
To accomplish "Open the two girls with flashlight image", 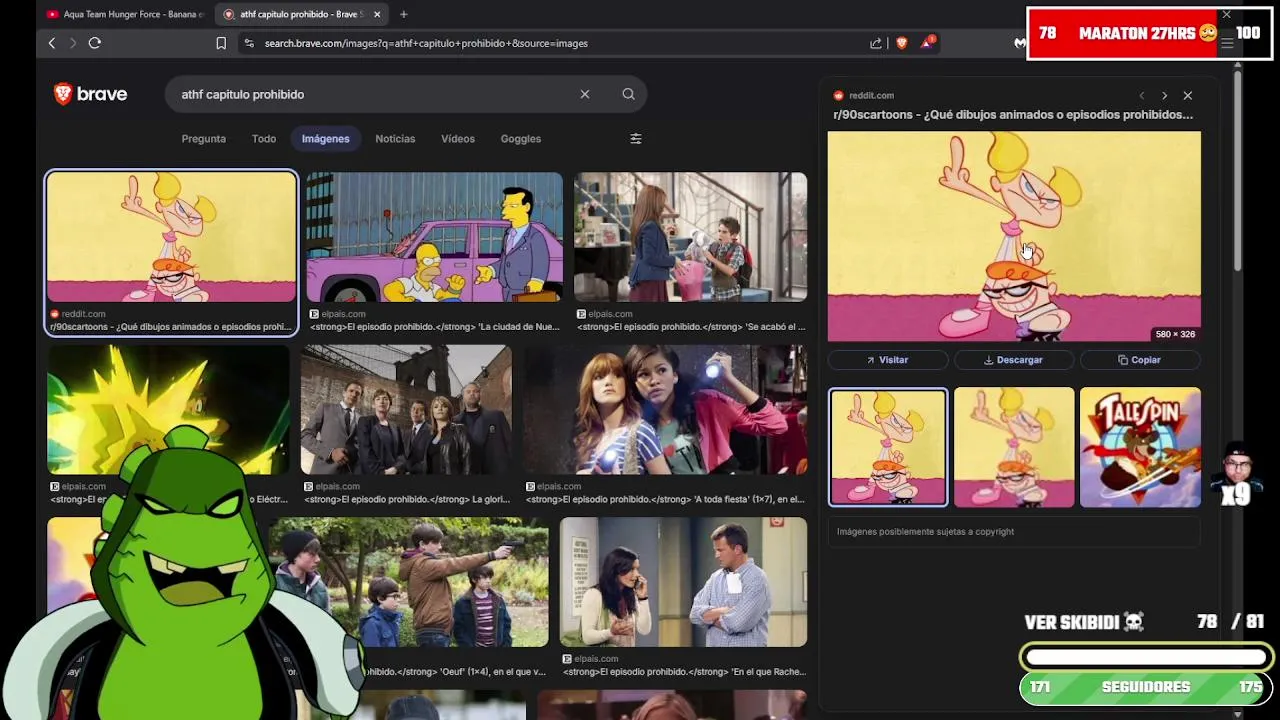I will tap(665, 409).
